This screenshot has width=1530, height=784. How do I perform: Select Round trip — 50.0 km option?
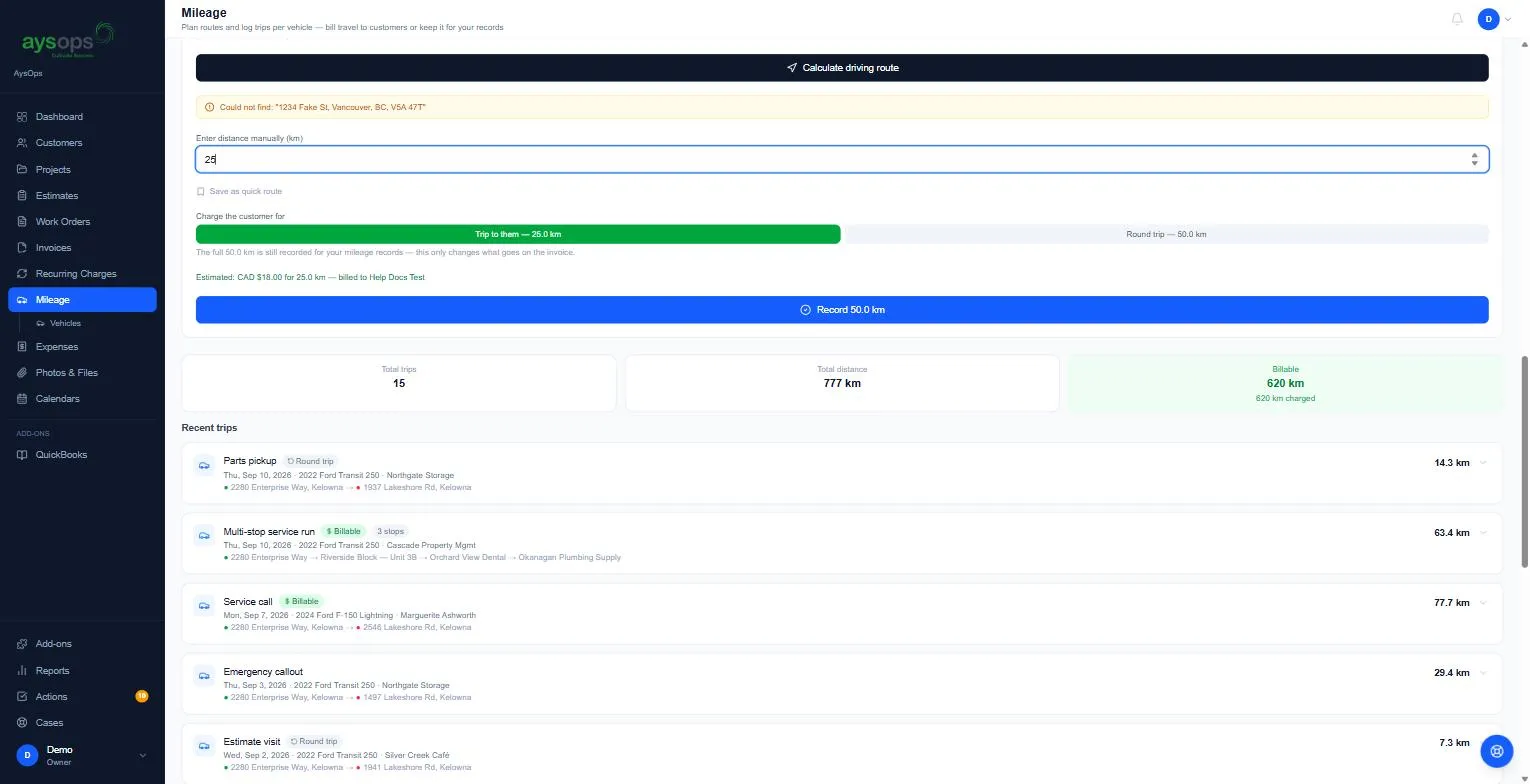(x=1166, y=234)
